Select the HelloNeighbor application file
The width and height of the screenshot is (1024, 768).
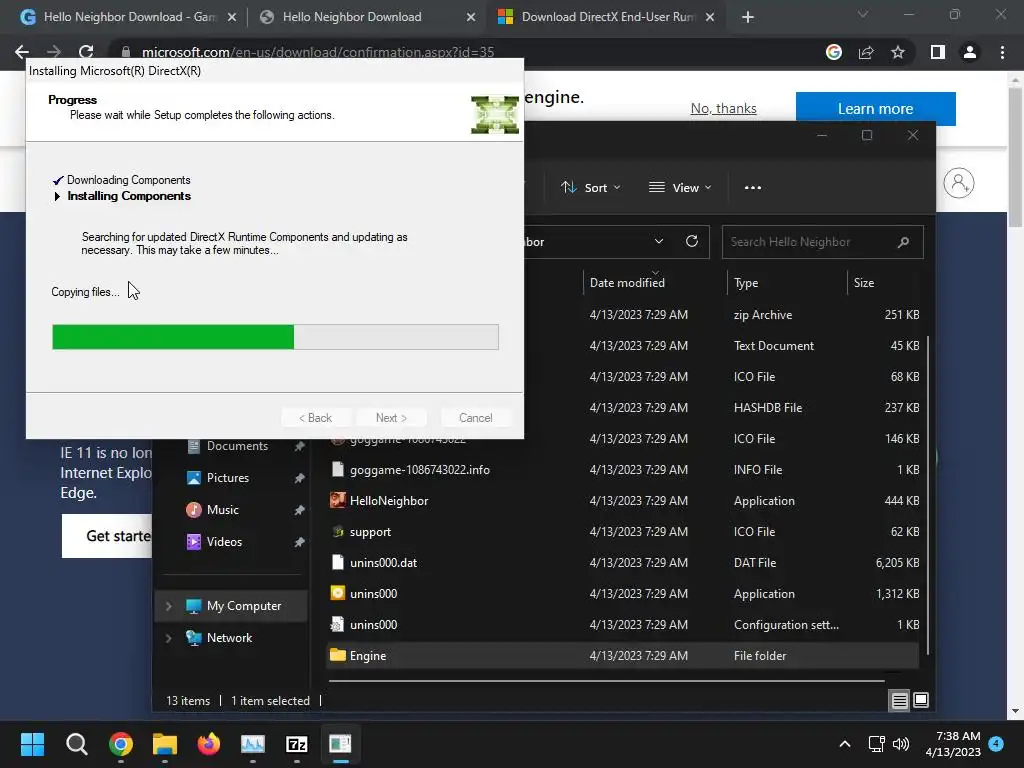tap(622, 501)
